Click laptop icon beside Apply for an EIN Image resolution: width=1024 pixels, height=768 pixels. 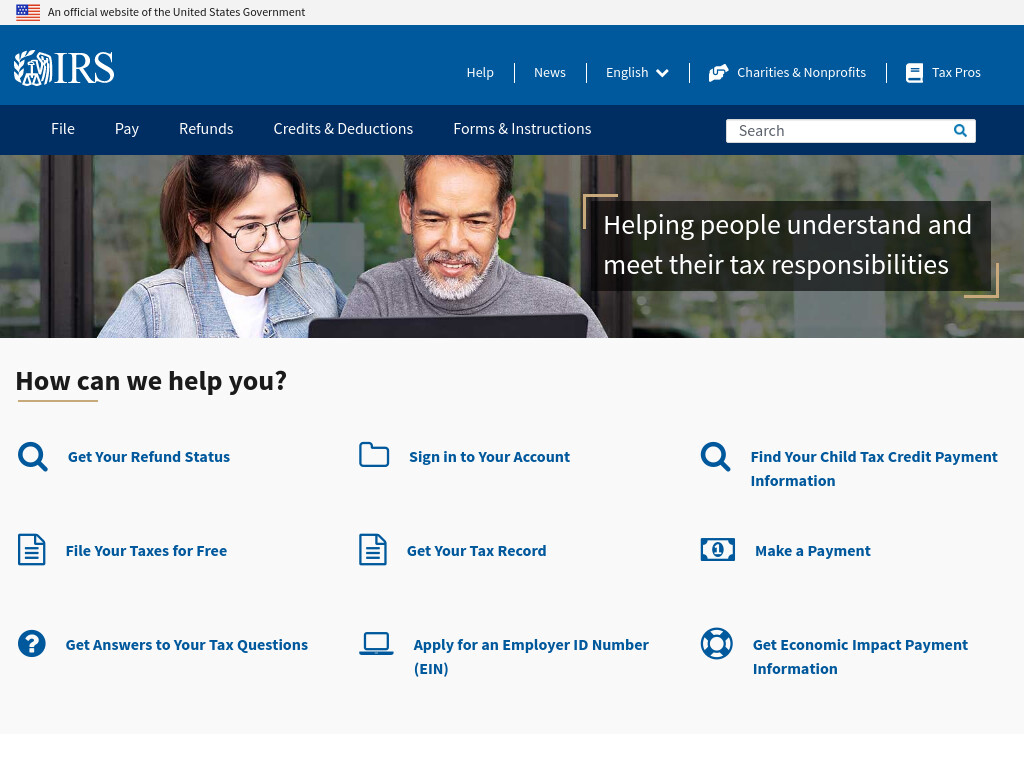coord(376,643)
